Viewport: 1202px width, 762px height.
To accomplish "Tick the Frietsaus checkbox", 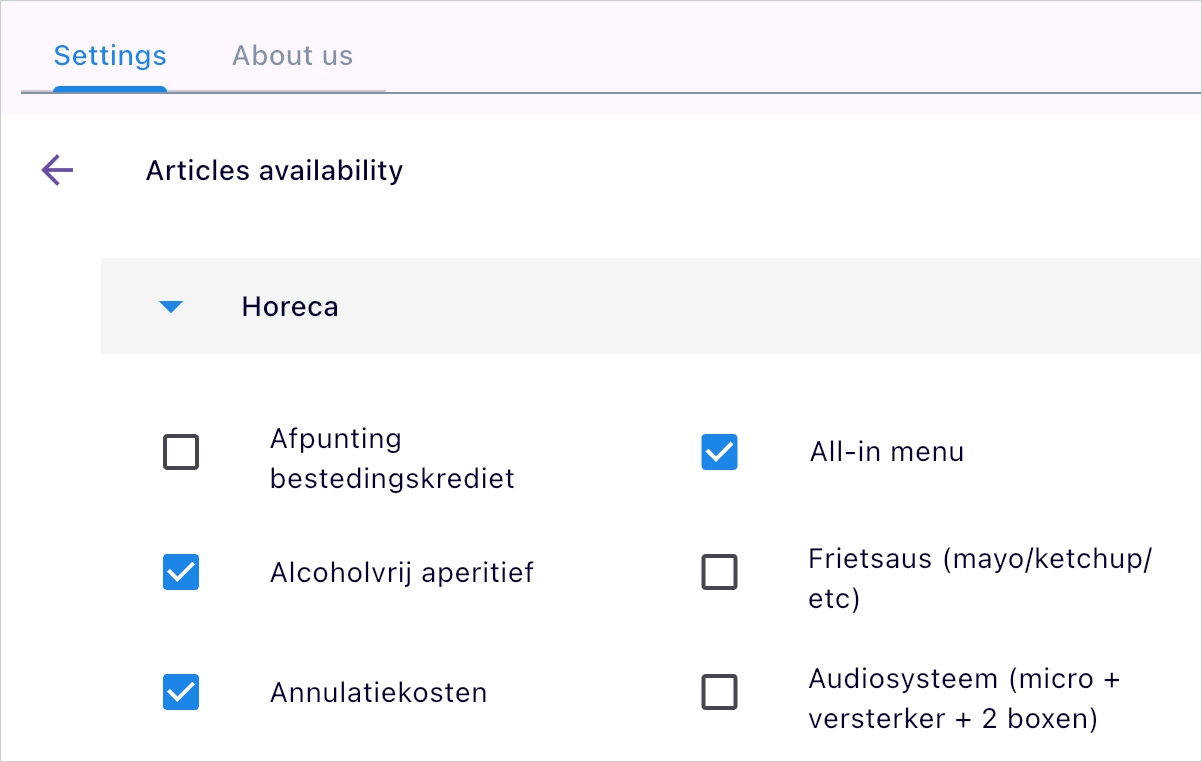I will tap(719, 572).
